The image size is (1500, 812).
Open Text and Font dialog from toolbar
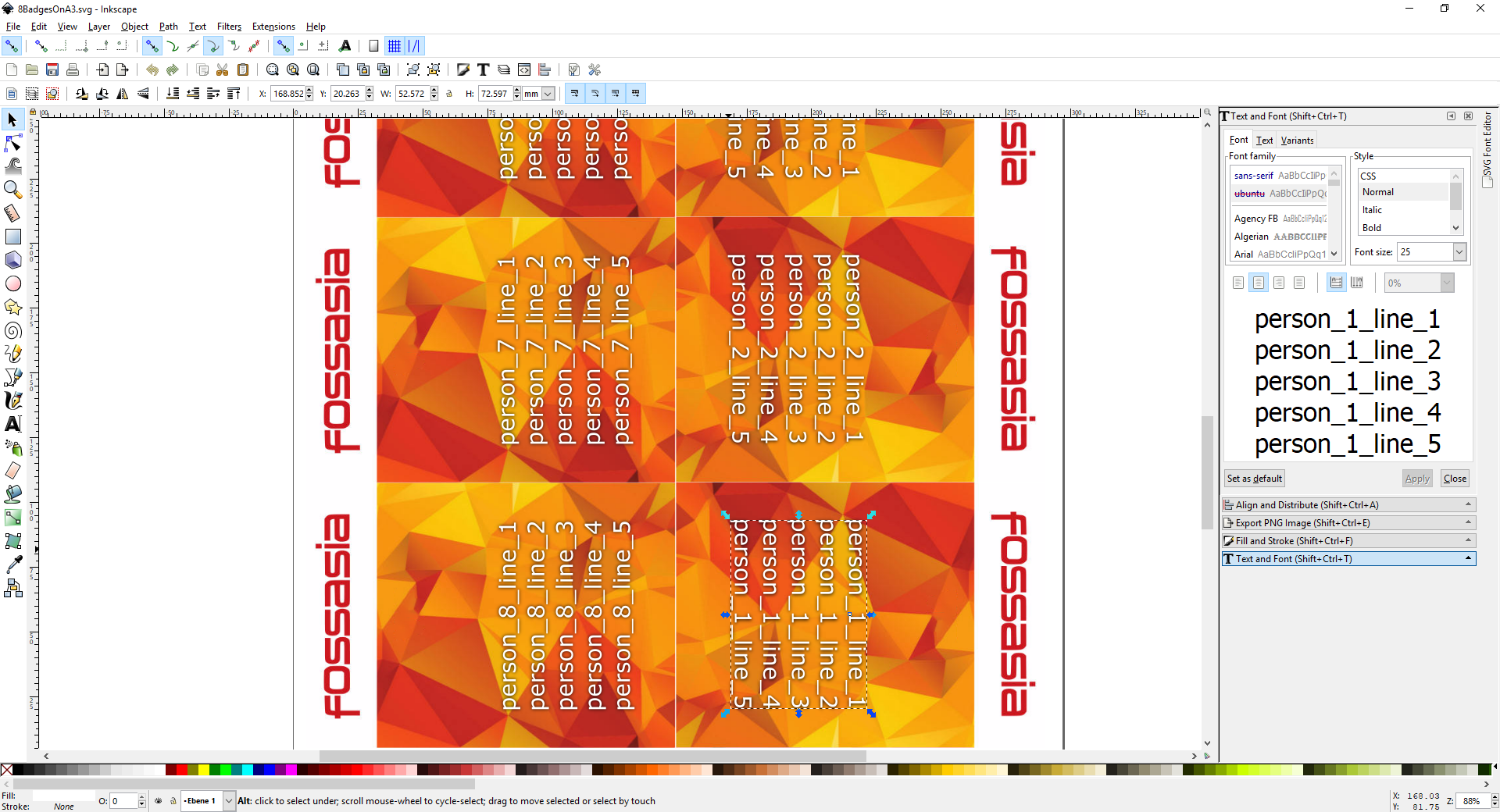click(x=484, y=69)
